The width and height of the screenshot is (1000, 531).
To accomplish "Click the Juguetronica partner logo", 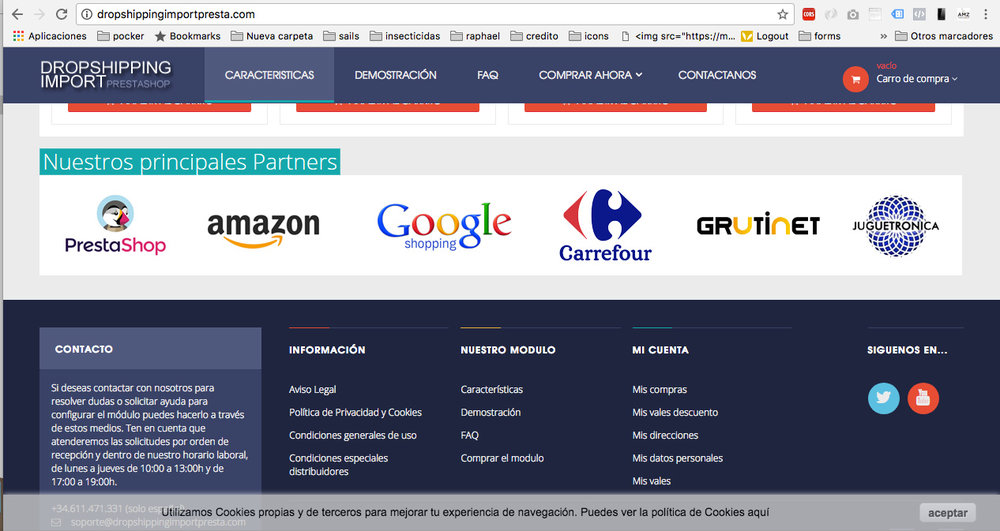I will pyautogui.click(x=896, y=226).
